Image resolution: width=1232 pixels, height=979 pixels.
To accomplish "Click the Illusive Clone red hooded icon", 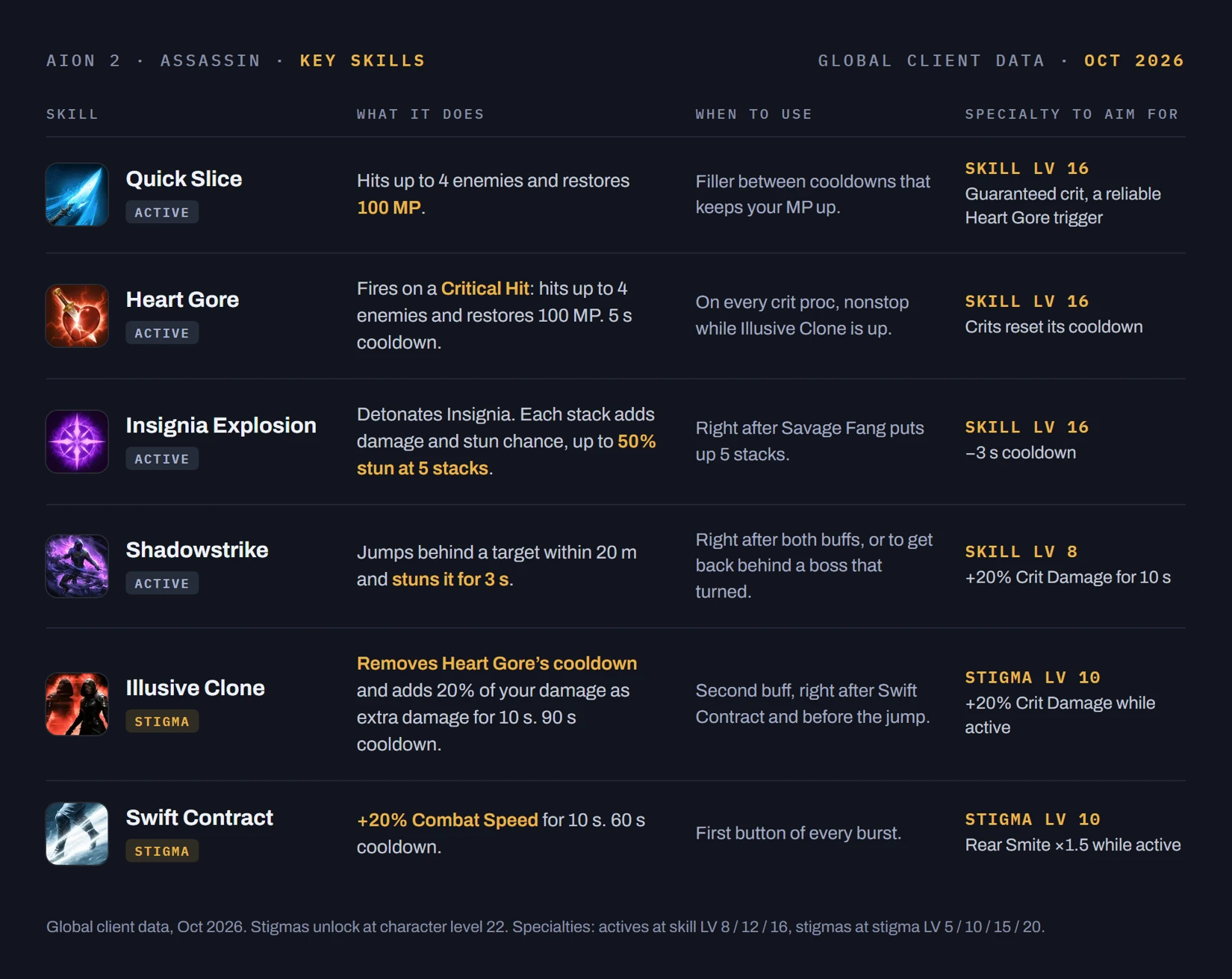I will coord(77,704).
